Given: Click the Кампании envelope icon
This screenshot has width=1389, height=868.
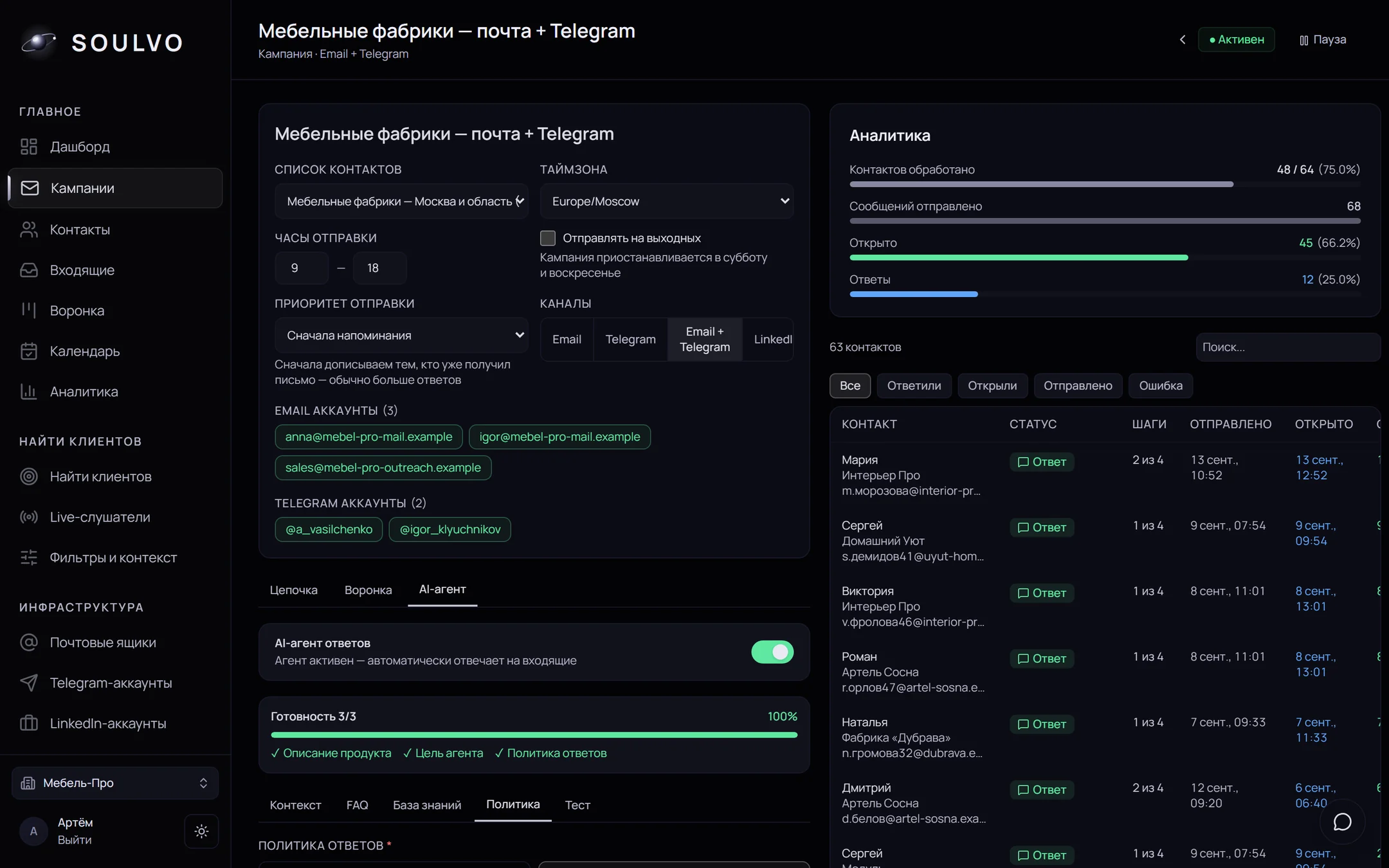Looking at the screenshot, I should pos(30,188).
